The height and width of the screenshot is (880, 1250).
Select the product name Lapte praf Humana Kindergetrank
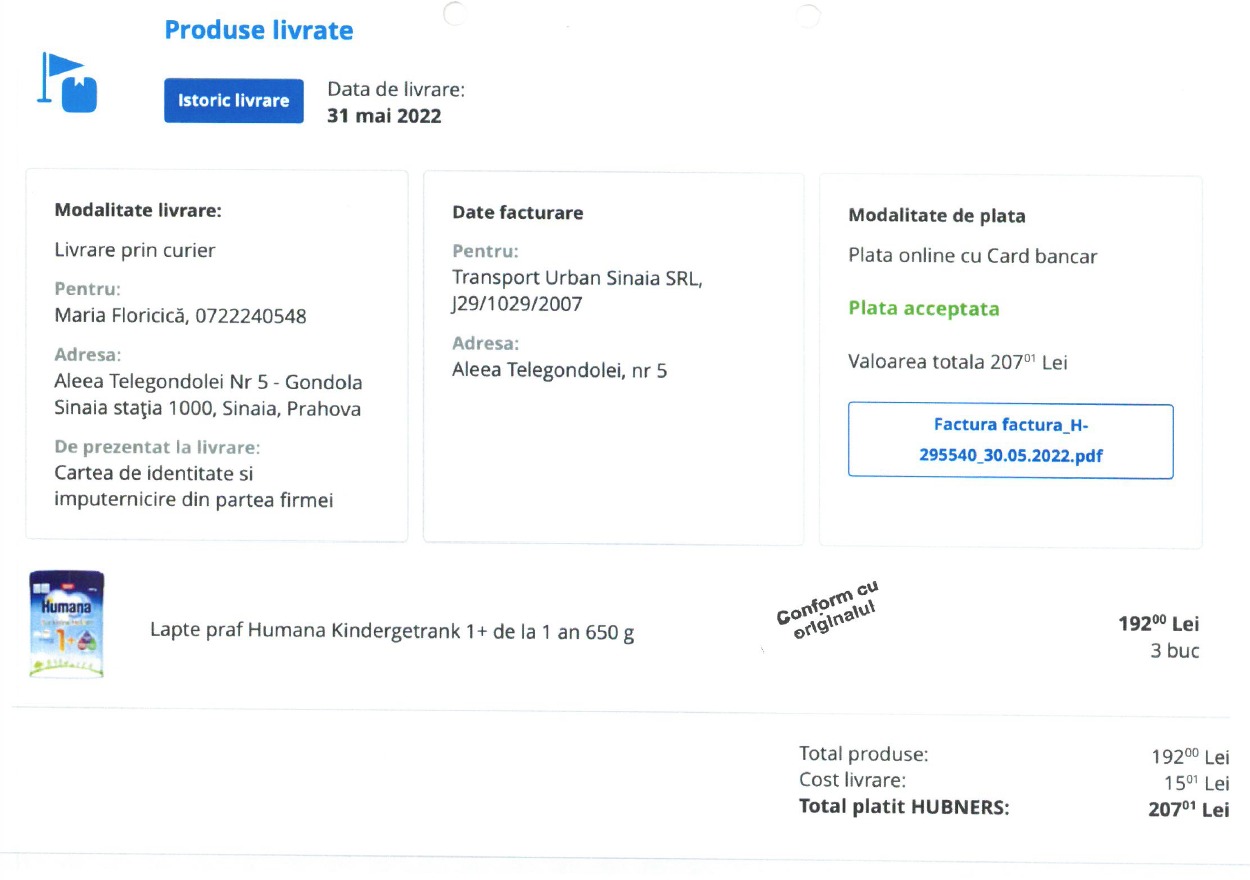[391, 631]
